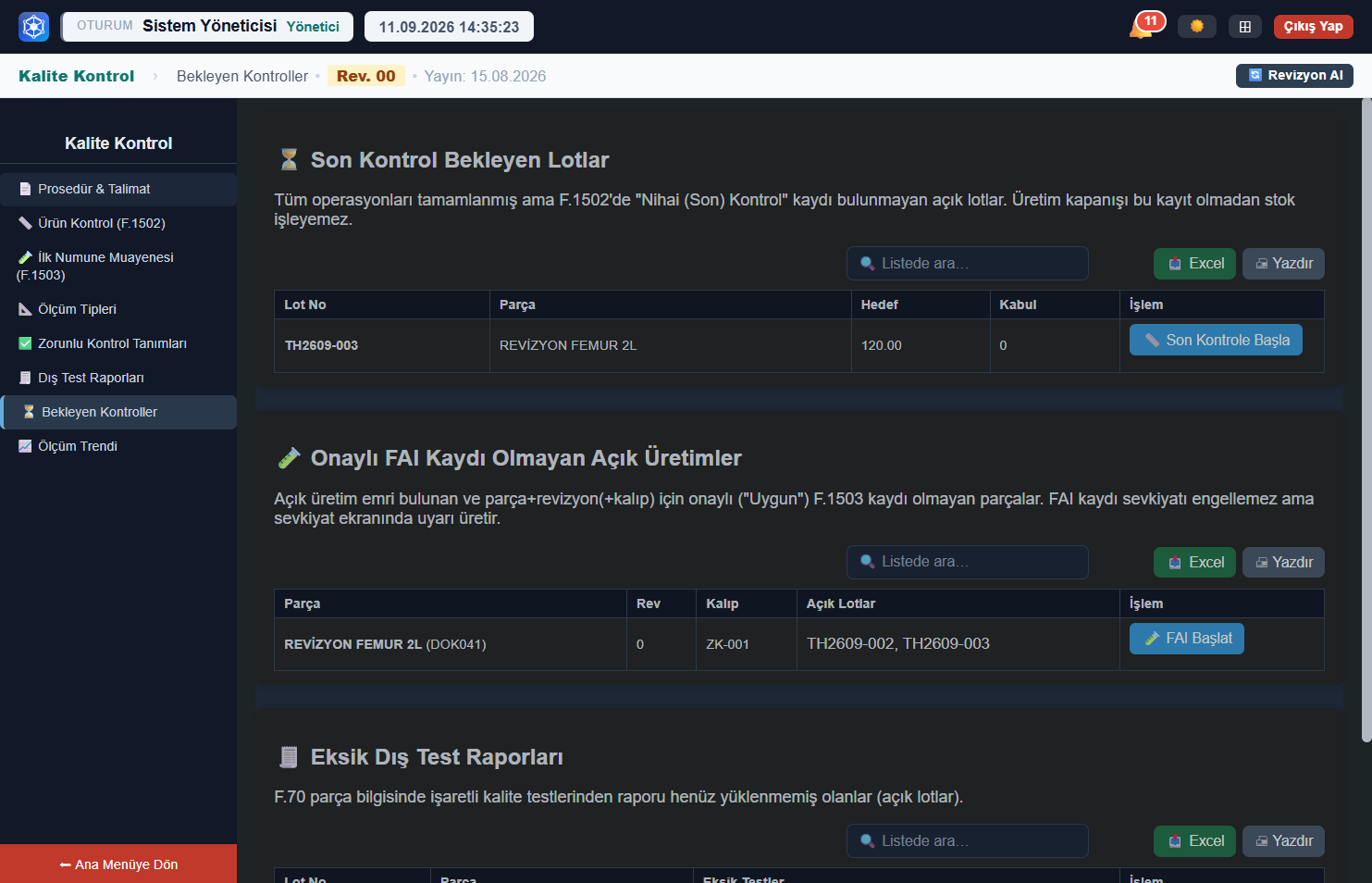1372x883 pixels.
Task: Focus search field in Eksik Dış Test Raporları
Action: [968, 840]
